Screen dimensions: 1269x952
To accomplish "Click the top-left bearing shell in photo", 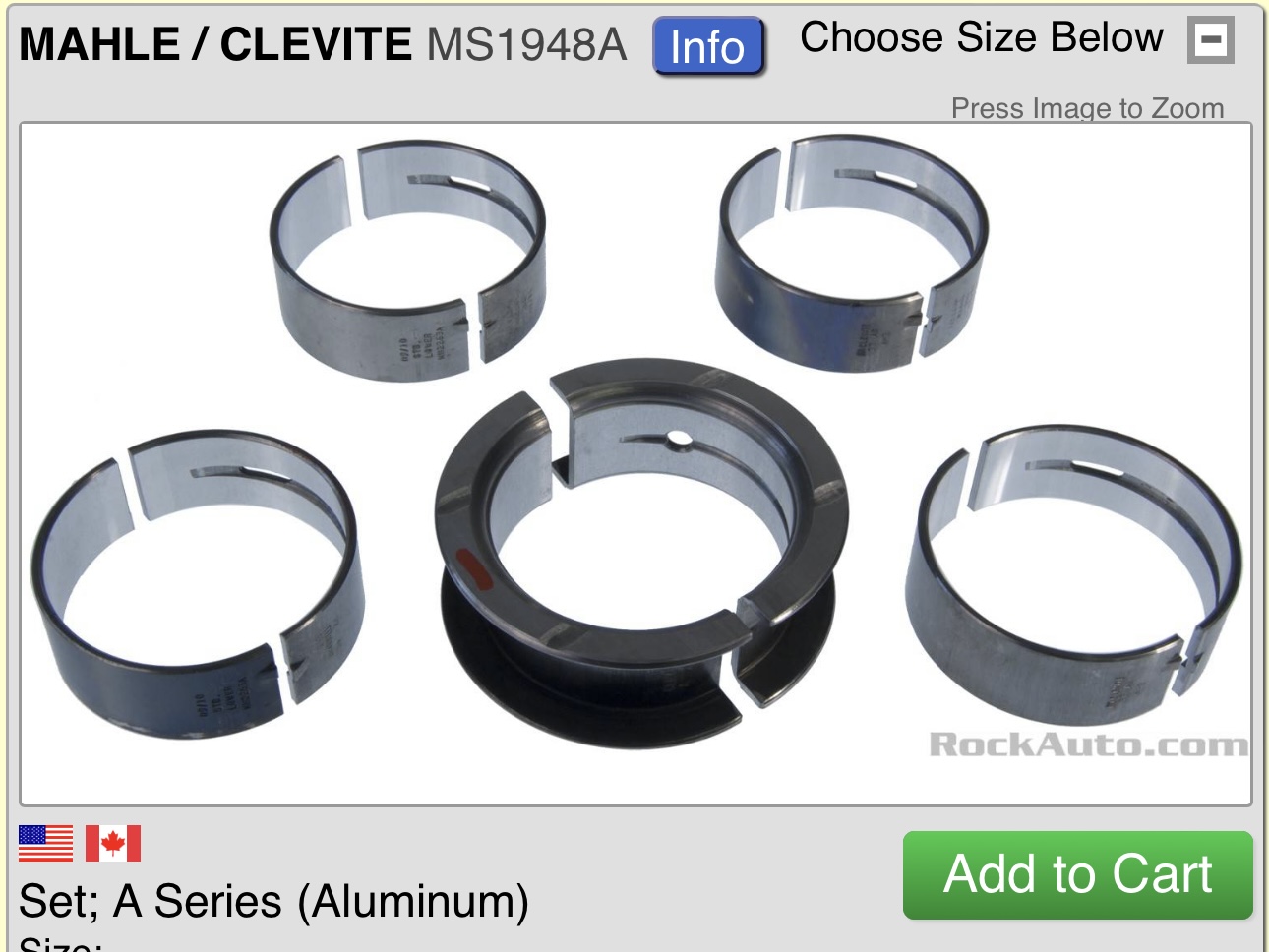I will click(407, 260).
